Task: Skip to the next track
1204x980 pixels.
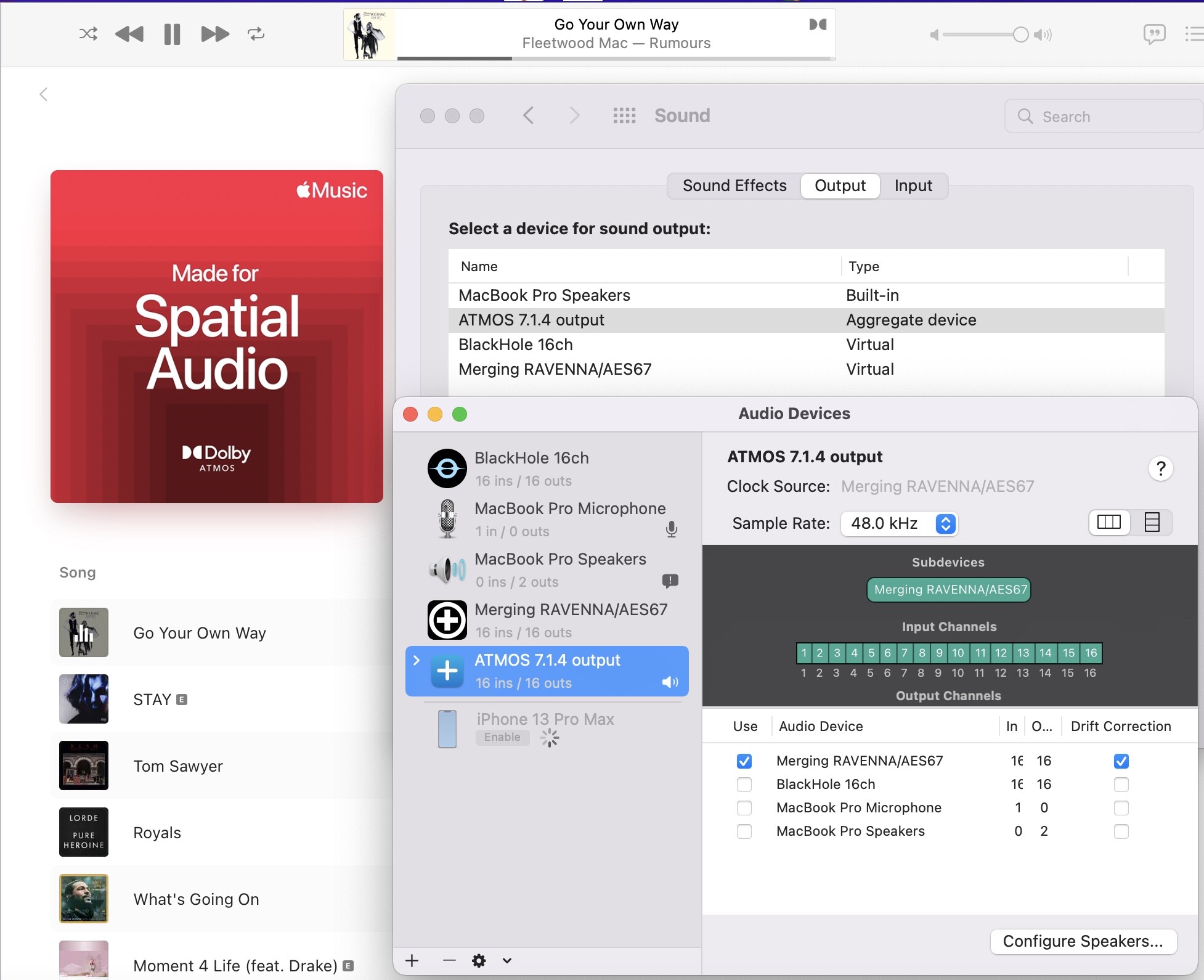Action: pos(215,34)
